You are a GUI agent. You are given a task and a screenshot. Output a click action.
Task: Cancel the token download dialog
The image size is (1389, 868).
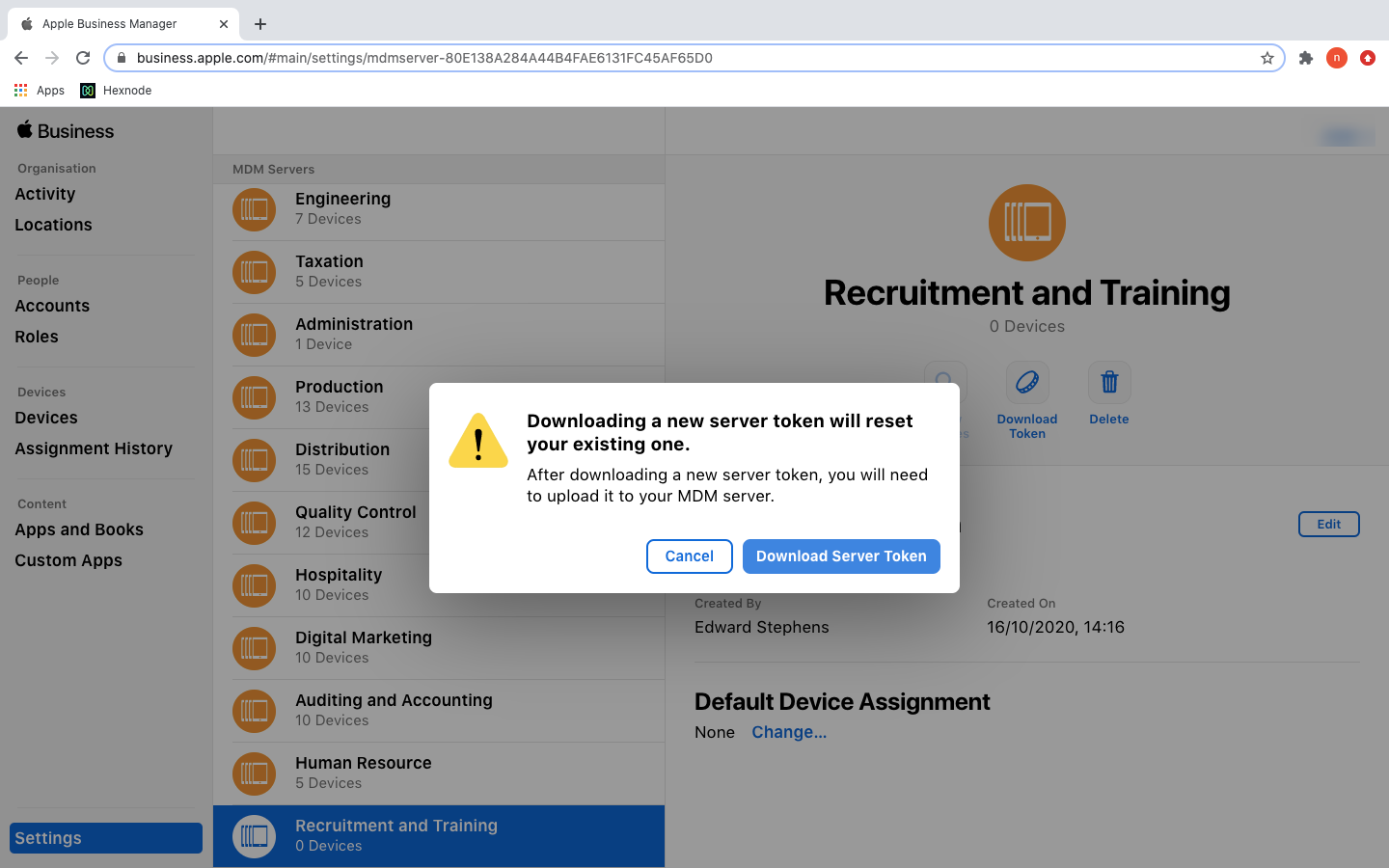point(690,556)
